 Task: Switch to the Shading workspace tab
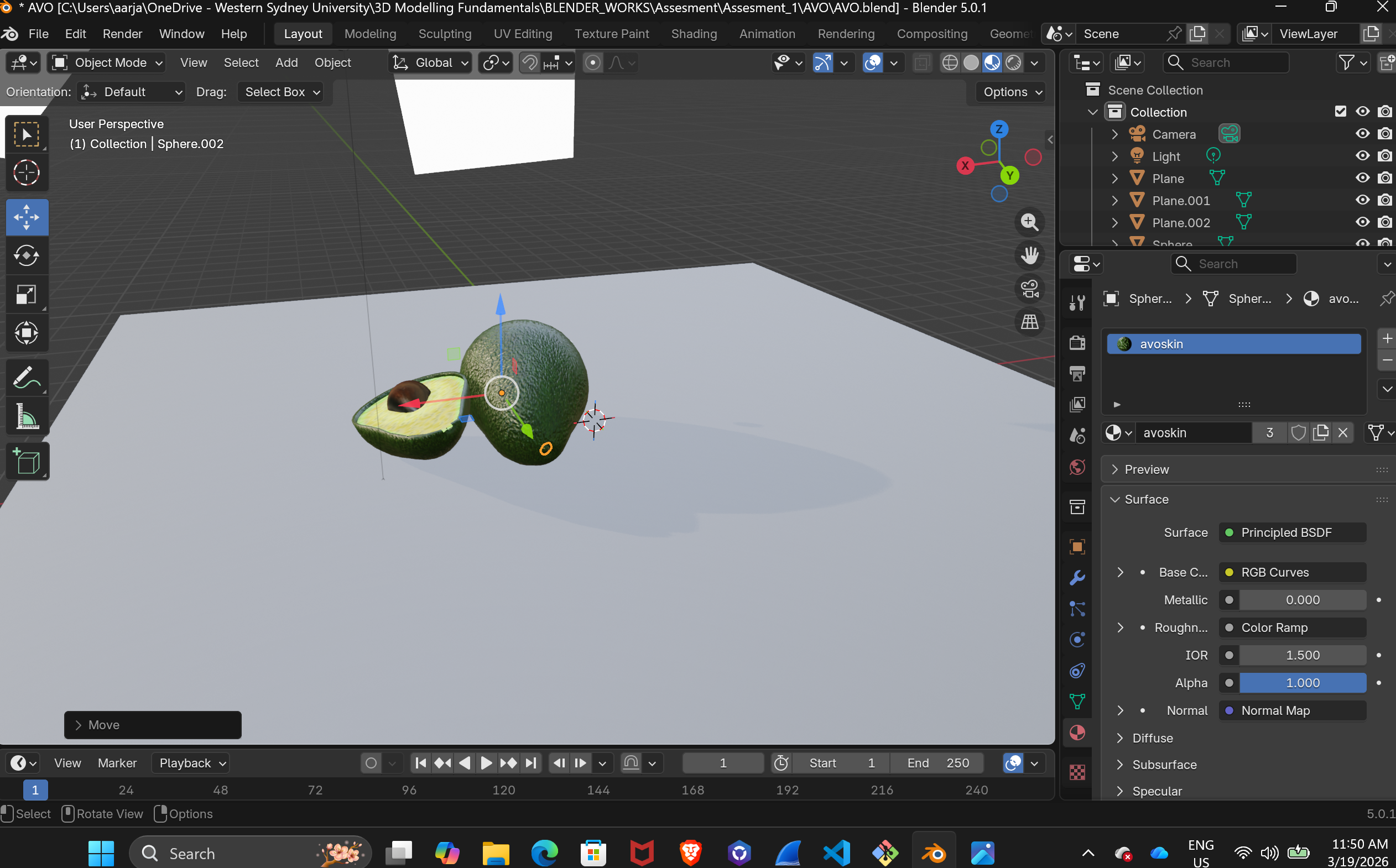tap(694, 34)
